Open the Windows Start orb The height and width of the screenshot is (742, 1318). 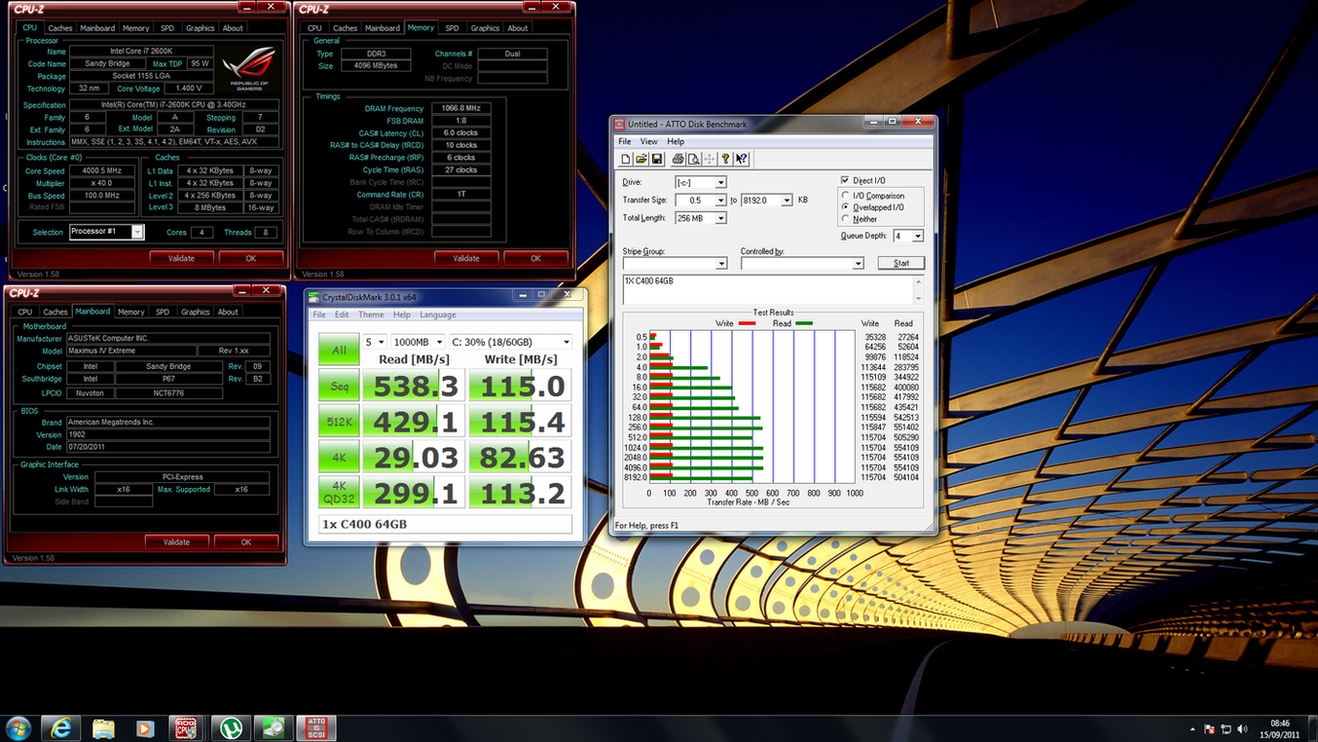tap(18, 728)
